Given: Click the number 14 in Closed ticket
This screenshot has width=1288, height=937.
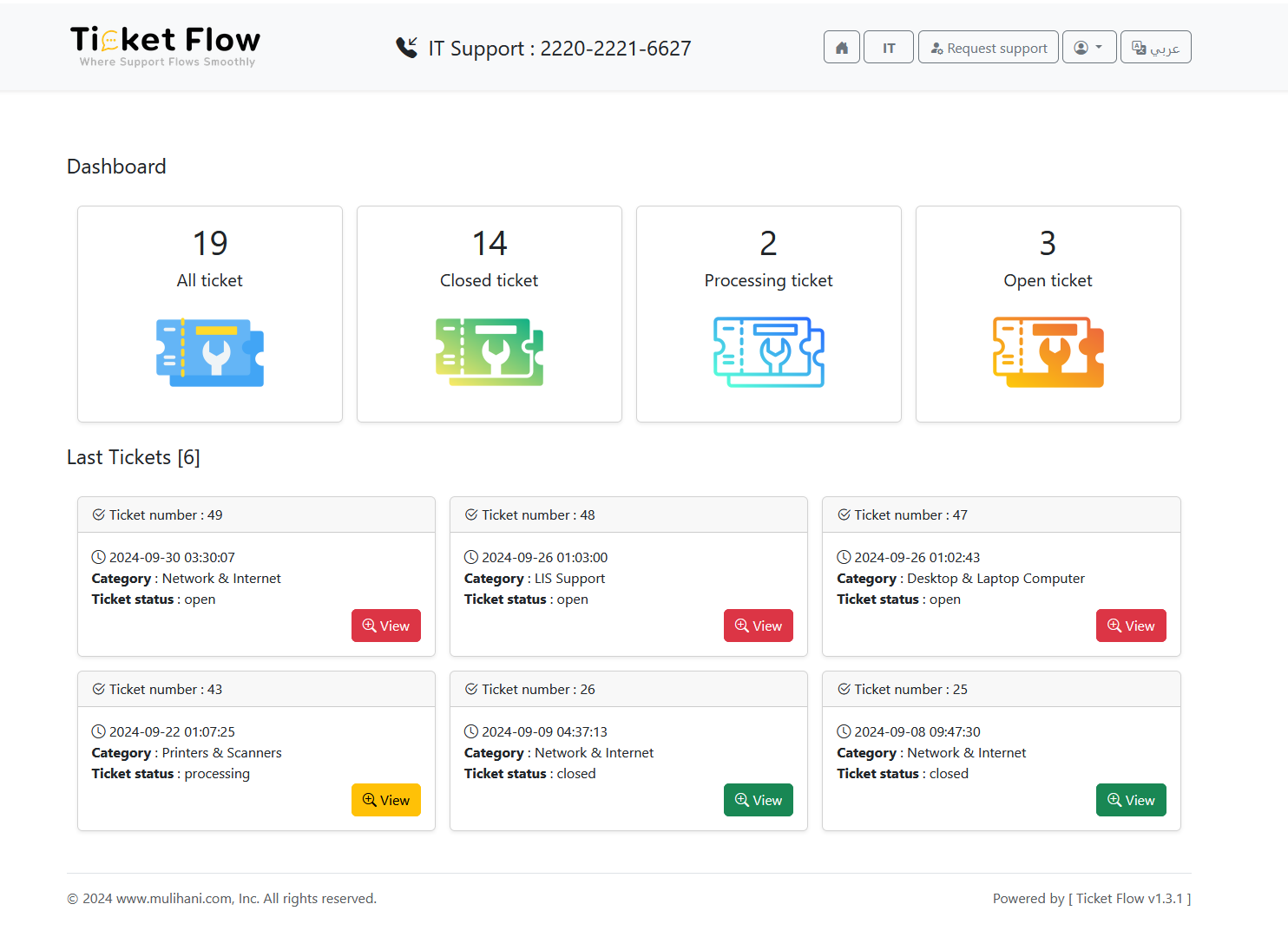Looking at the screenshot, I should click(490, 244).
